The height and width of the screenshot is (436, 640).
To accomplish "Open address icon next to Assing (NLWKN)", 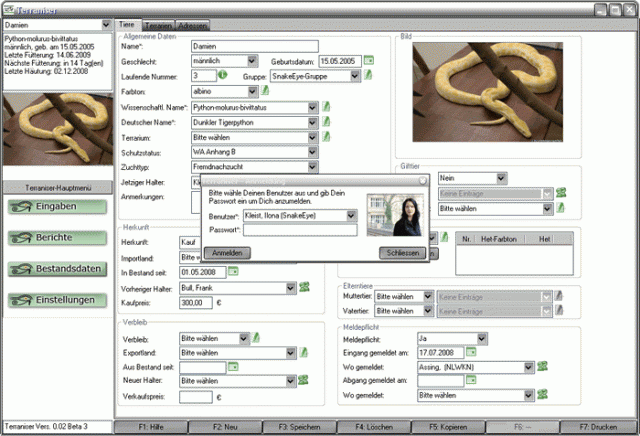I will (542, 366).
